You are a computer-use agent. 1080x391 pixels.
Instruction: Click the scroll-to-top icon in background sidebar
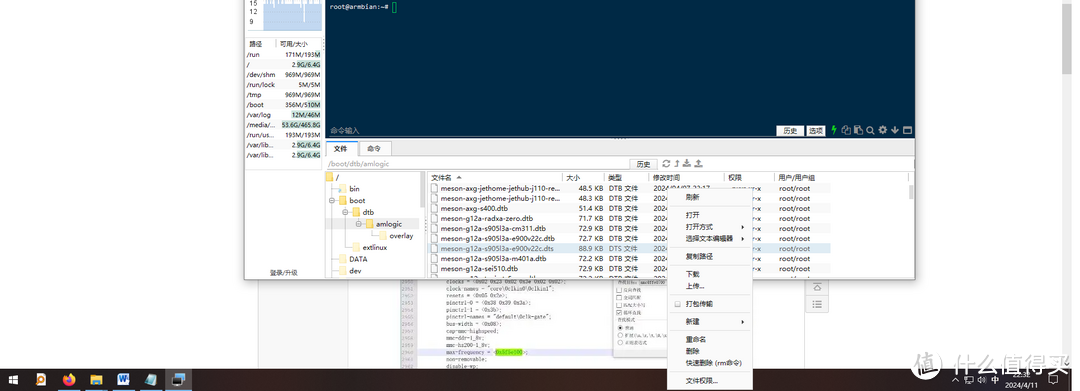(817, 287)
